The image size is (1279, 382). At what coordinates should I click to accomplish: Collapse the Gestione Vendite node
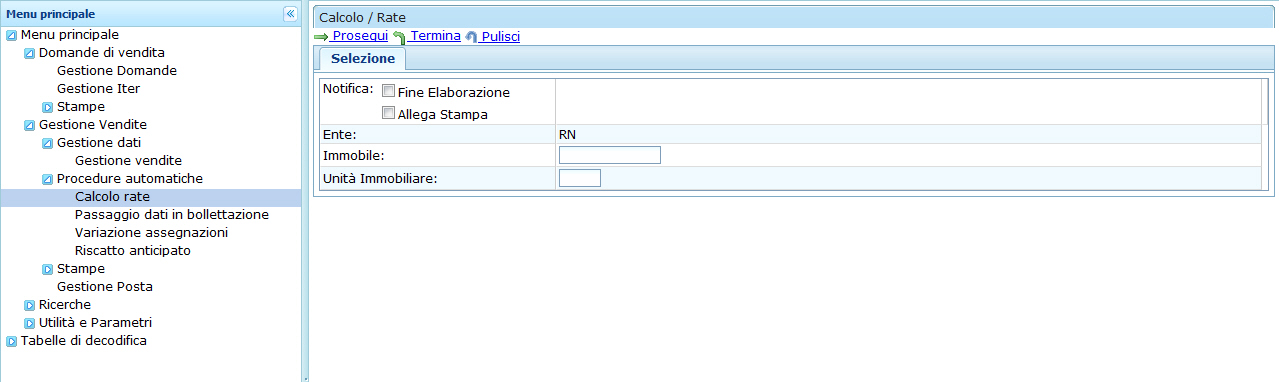pyautogui.click(x=30, y=125)
